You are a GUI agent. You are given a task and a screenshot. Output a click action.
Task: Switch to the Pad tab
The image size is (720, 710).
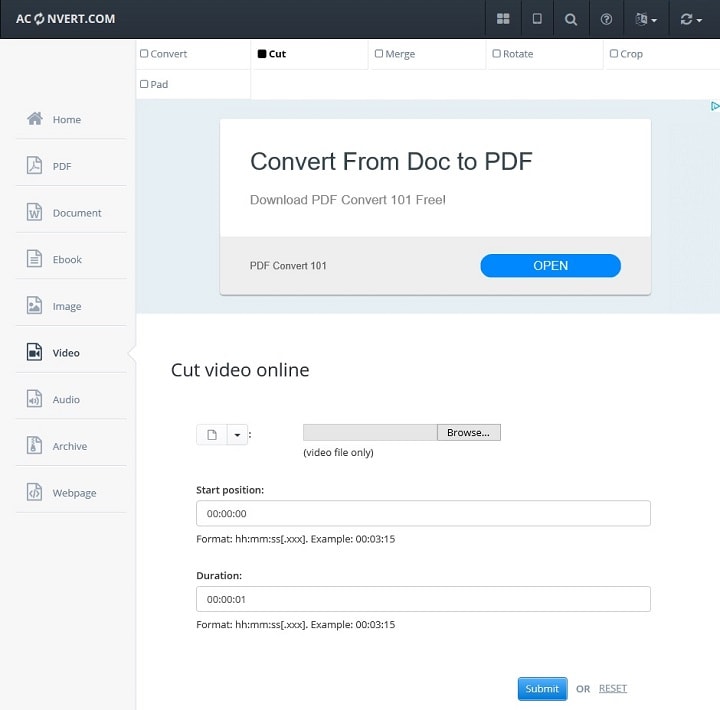point(158,84)
